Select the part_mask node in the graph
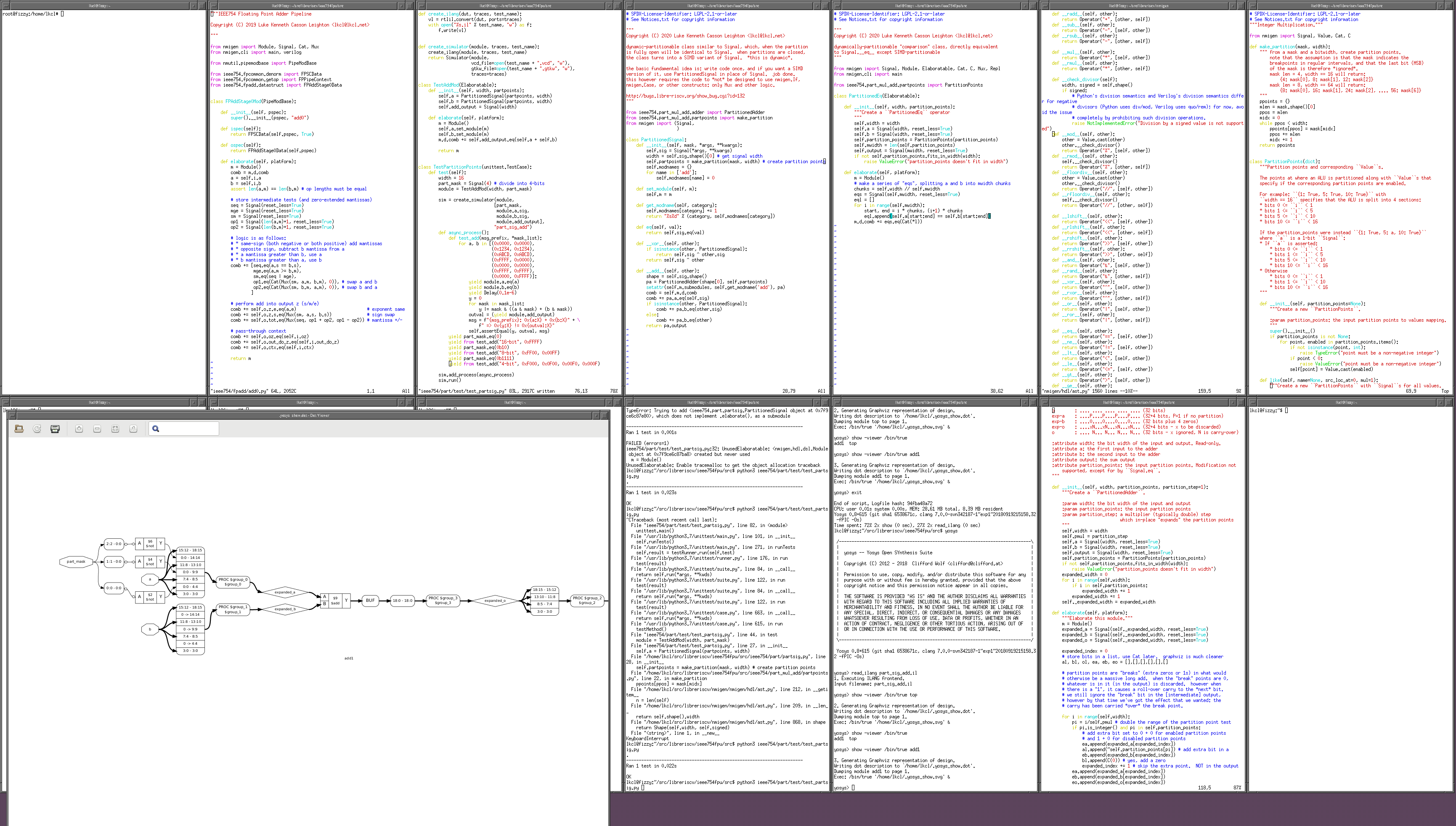 (x=76, y=561)
